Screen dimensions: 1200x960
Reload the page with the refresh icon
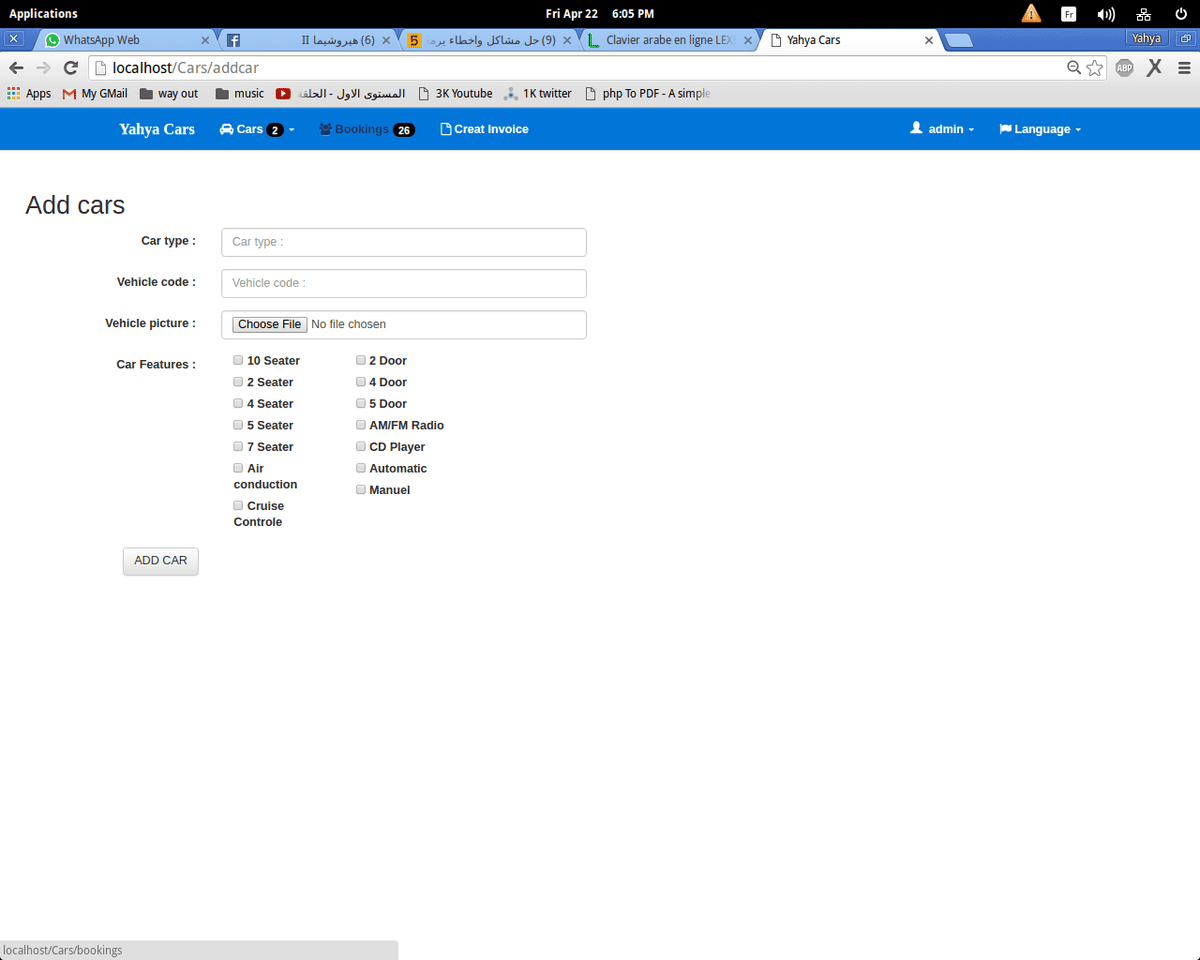coord(70,68)
